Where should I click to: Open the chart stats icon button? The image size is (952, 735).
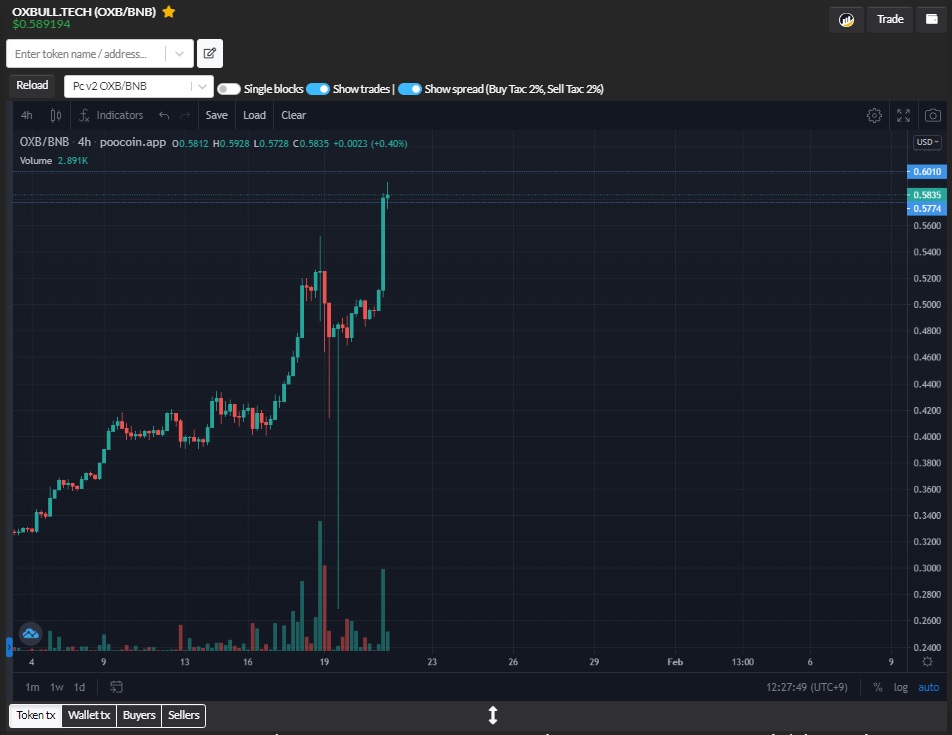pyautogui.click(x=846, y=20)
